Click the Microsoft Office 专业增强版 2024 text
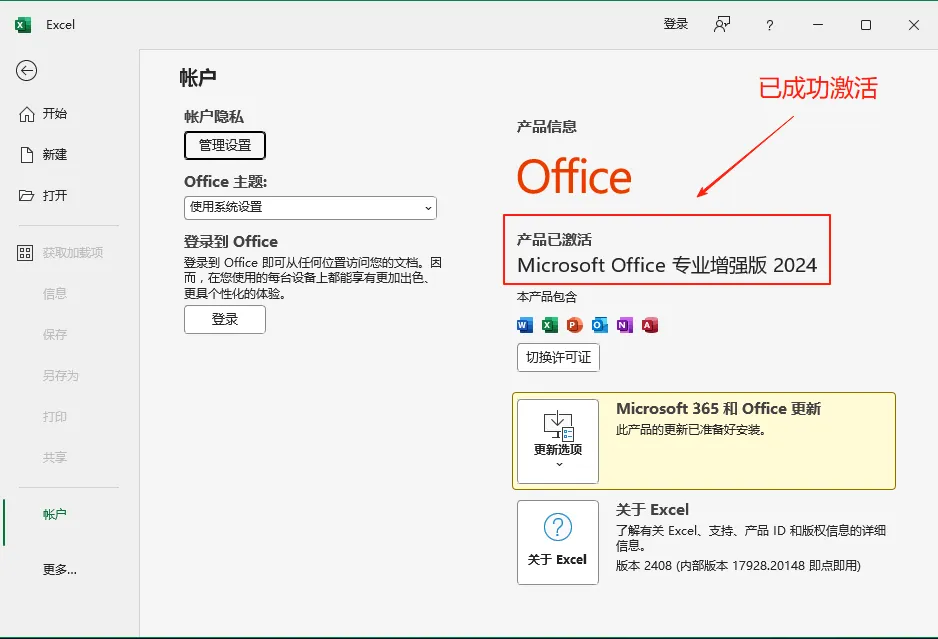The width and height of the screenshot is (938, 639). (x=667, y=265)
